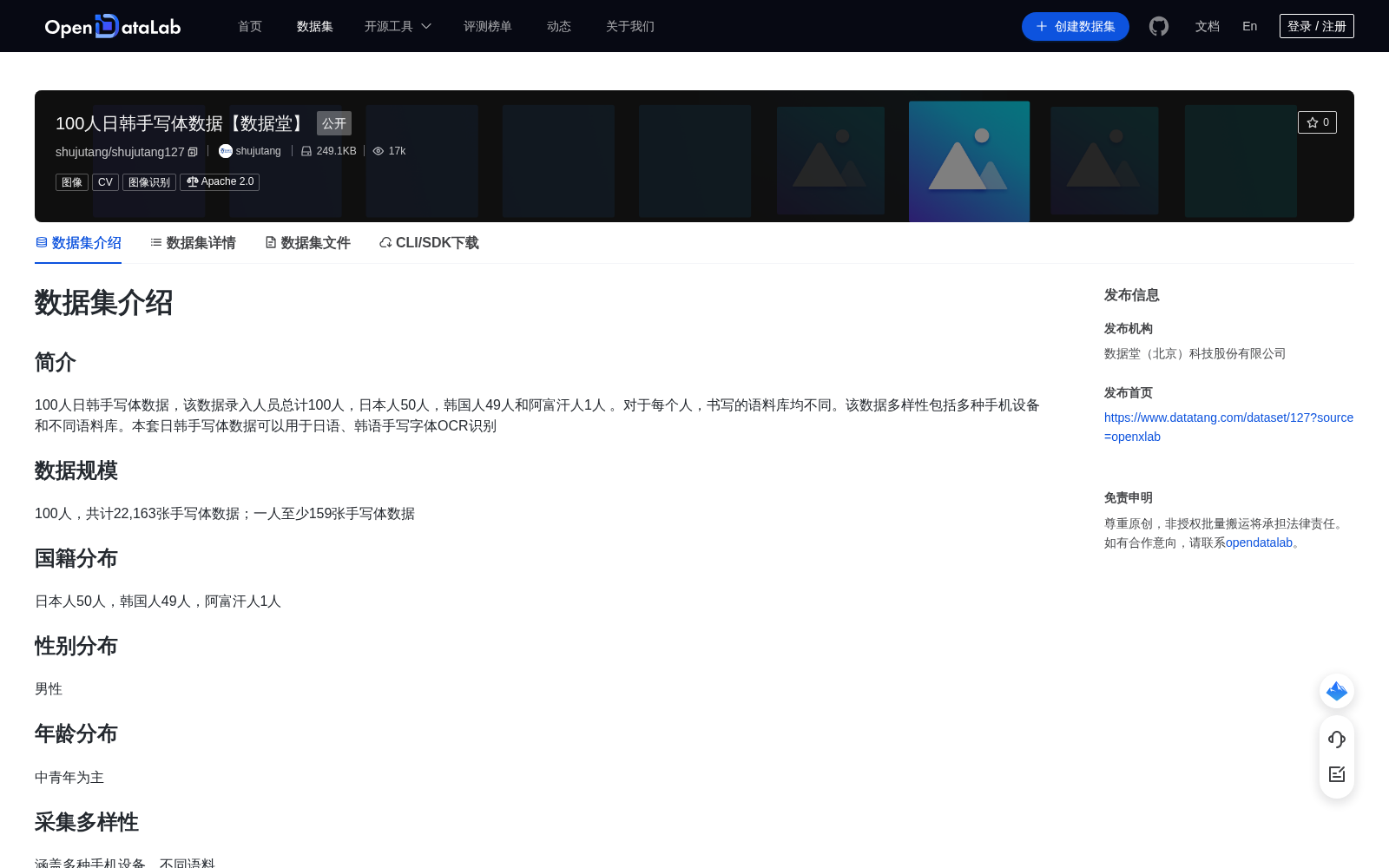Image resolution: width=1389 pixels, height=868 pixels.
Task: Go to 首页 in the navigation
Action: 250,26
